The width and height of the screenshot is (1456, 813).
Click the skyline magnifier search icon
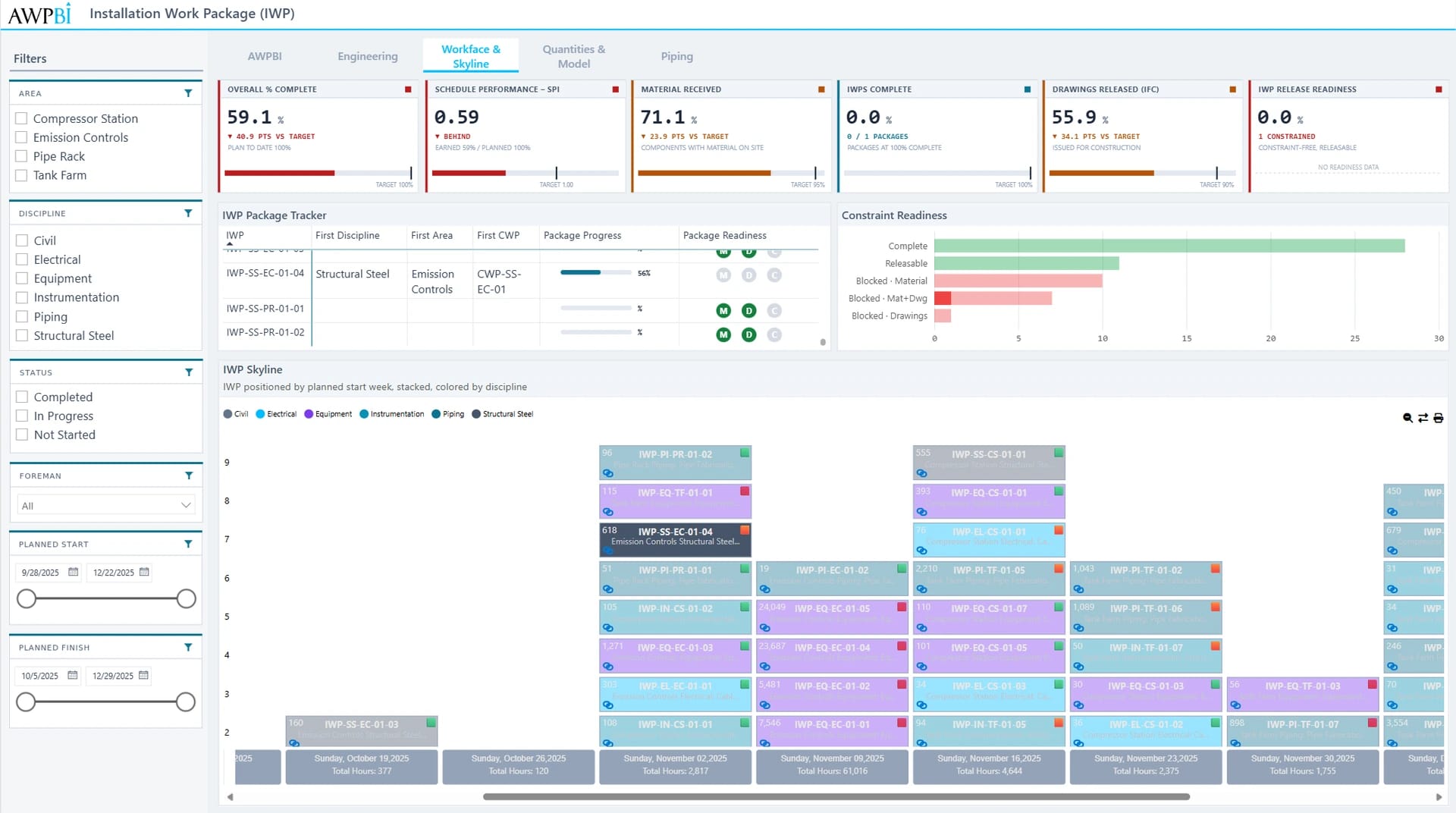(1407, 418)
